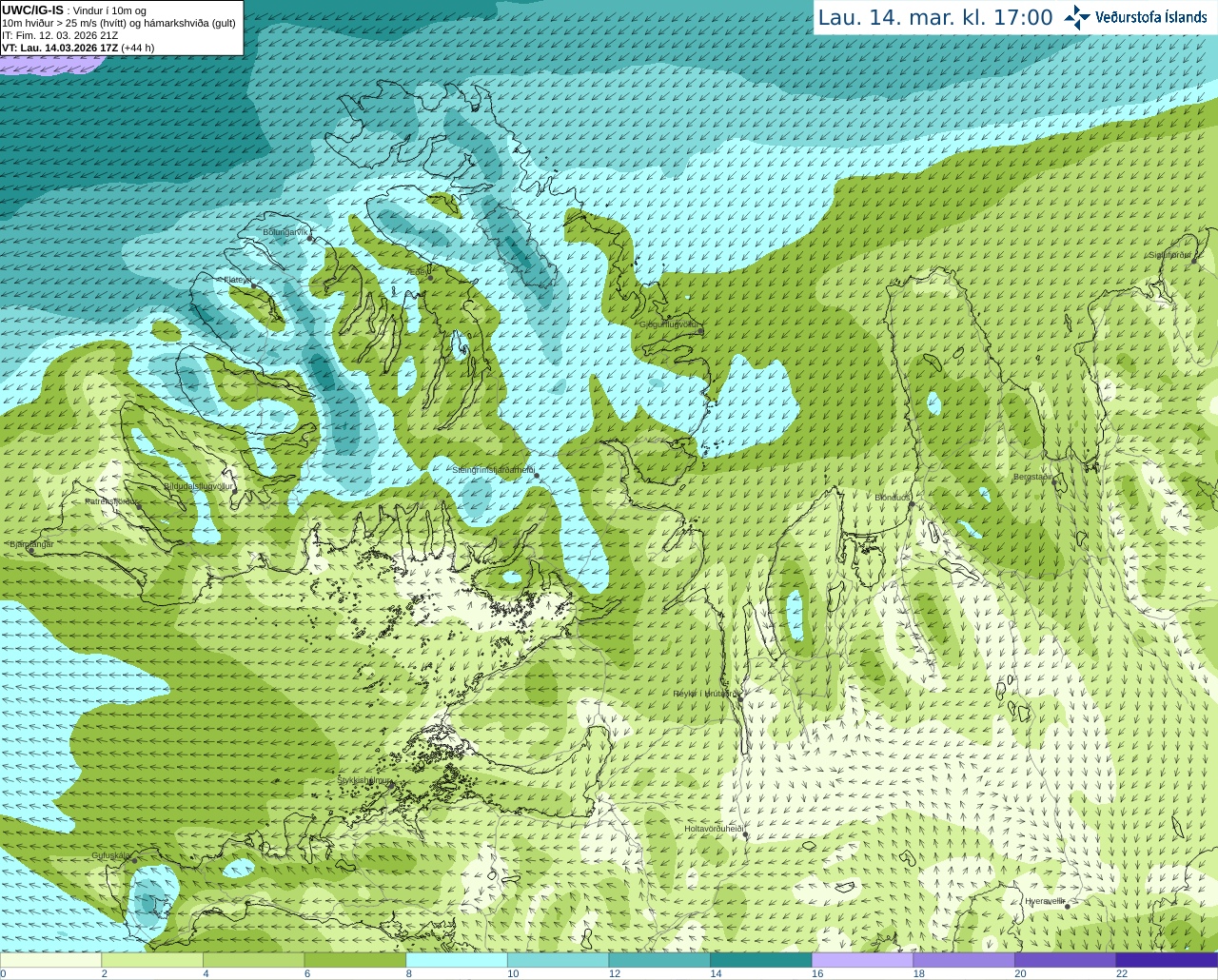Click the Blönduós station label
This screenshot has width=1218, height=980.
click(x=893, y=498)
